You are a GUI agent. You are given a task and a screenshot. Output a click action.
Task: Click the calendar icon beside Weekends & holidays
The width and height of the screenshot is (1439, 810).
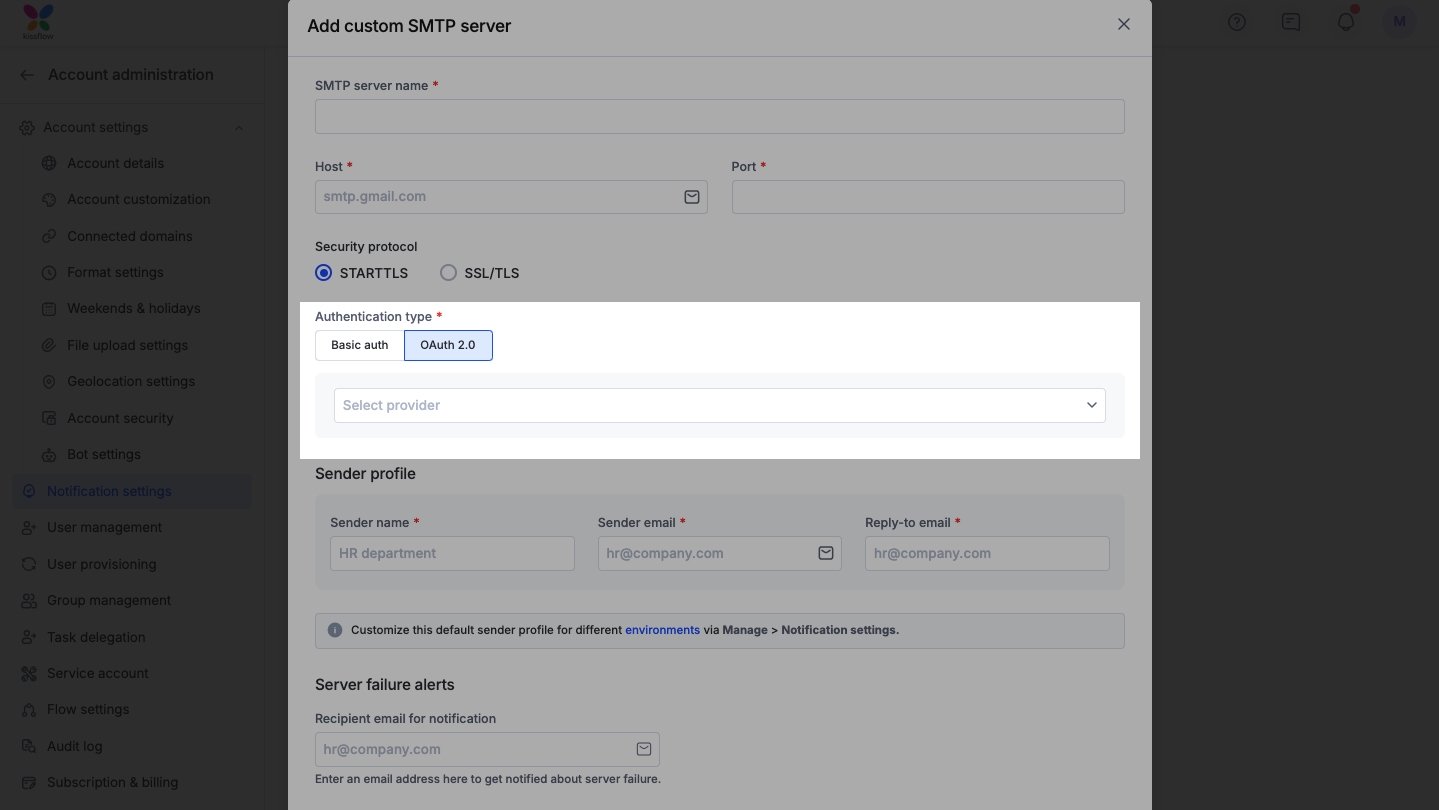(x=48, y=309)
